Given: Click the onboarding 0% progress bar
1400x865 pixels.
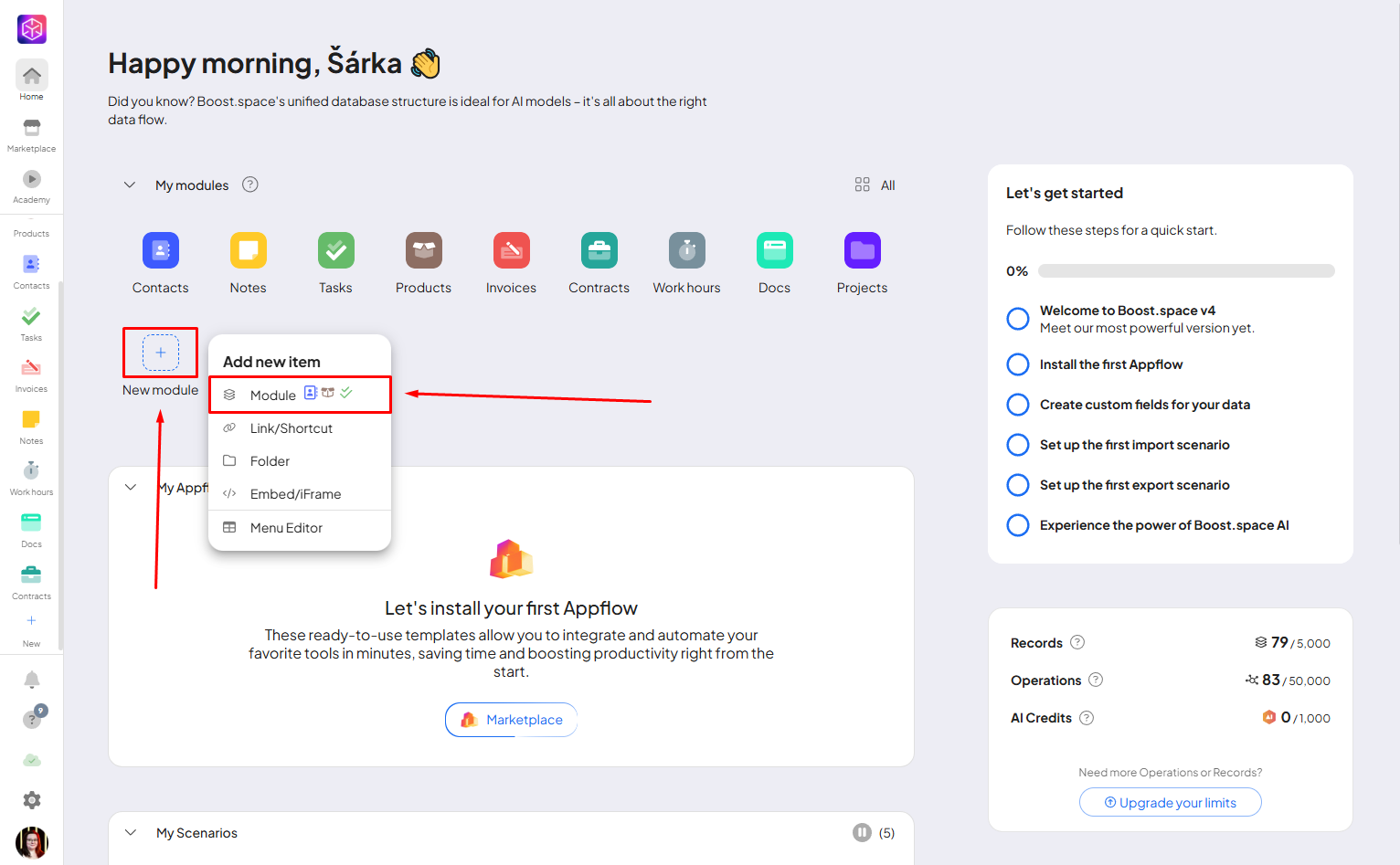Looking at the screenshot, I should pos(1185,271).
